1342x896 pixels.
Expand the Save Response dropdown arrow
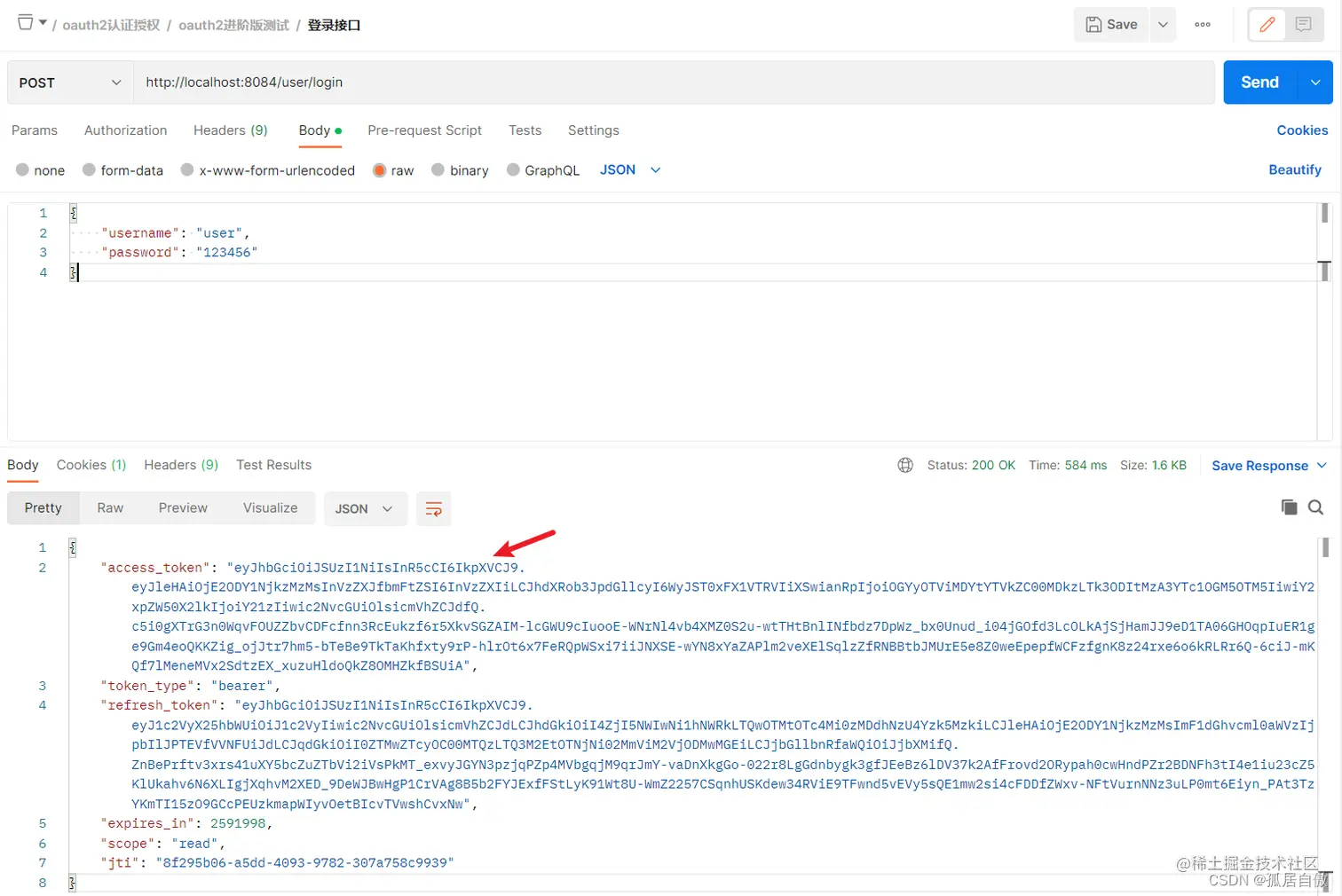click(1322, 465)
